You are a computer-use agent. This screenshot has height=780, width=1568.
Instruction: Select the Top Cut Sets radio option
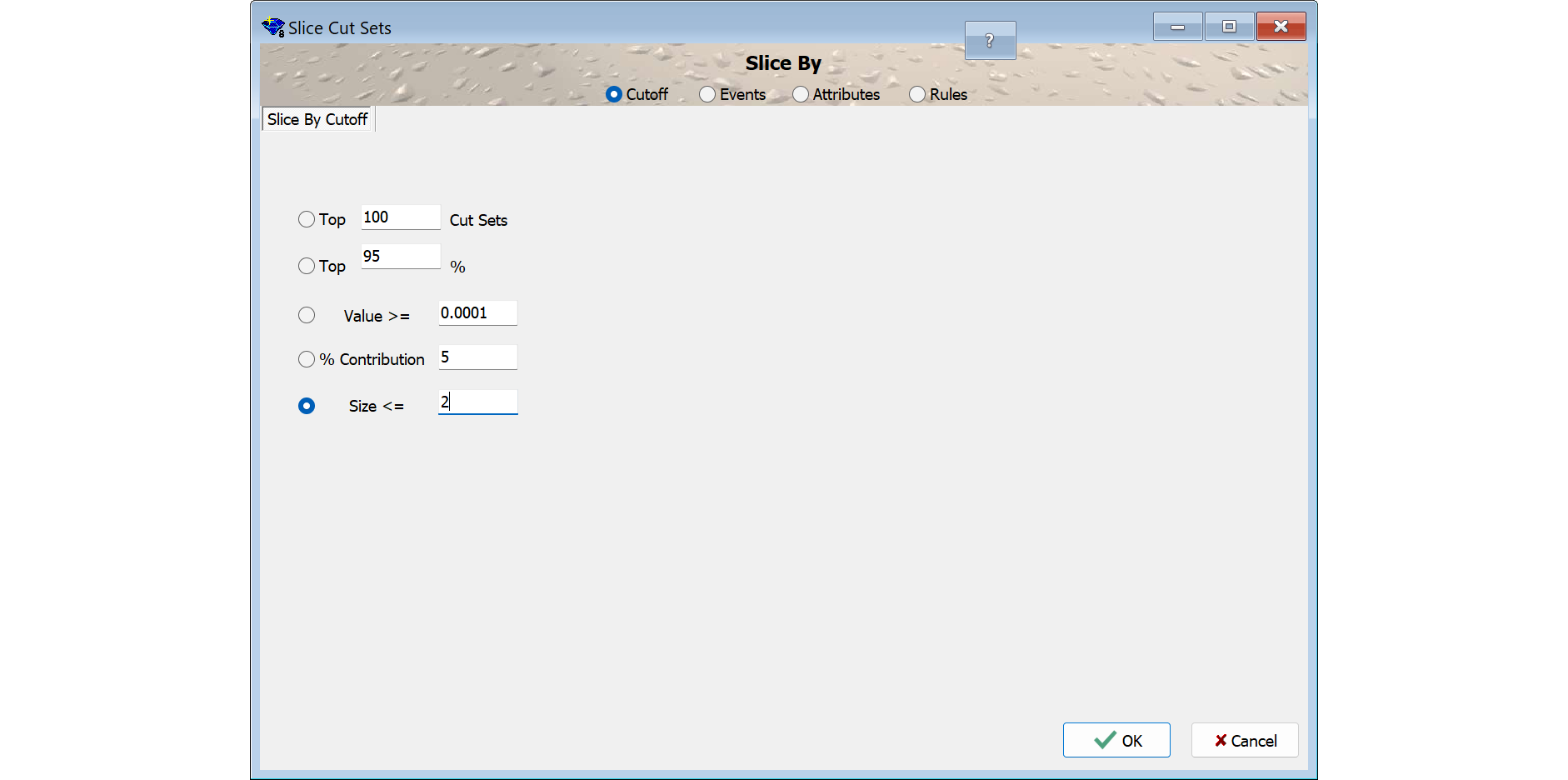tap(307, 219)
